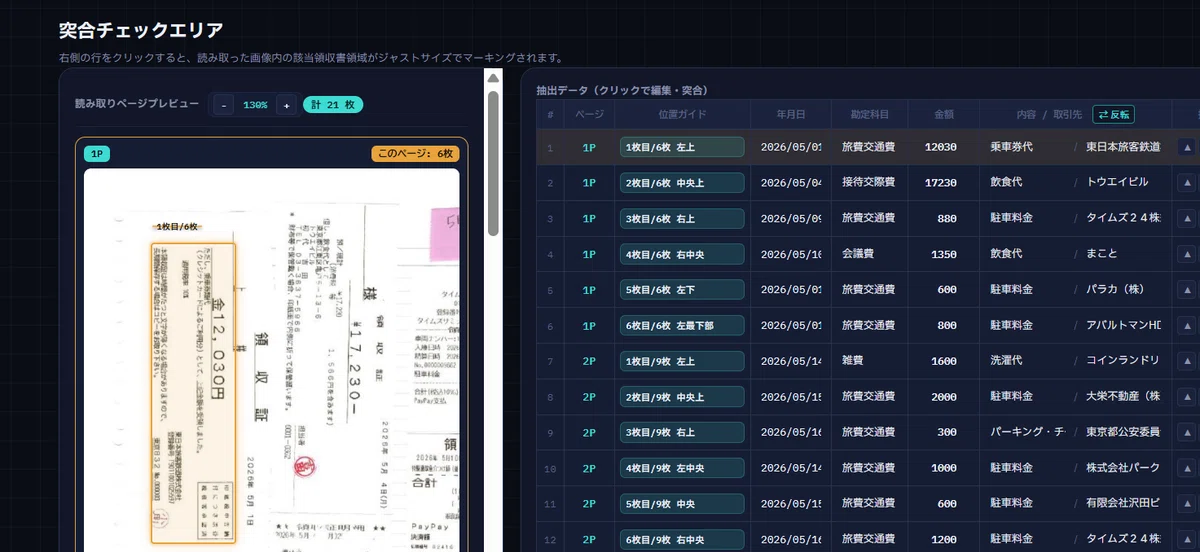Click the up arrow on the トウエイビル row

tap(1187, 183)
